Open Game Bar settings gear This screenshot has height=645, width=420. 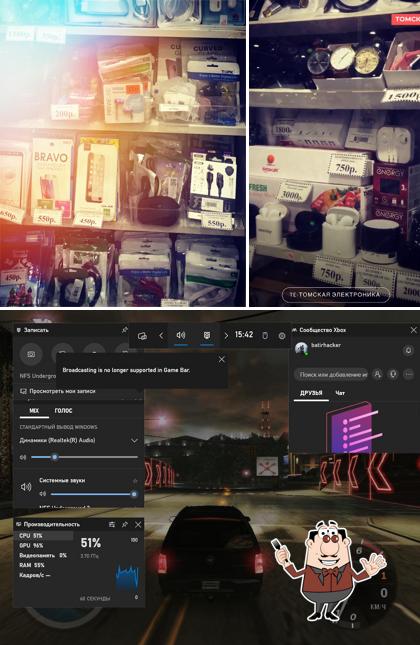(x=282, y=336)
